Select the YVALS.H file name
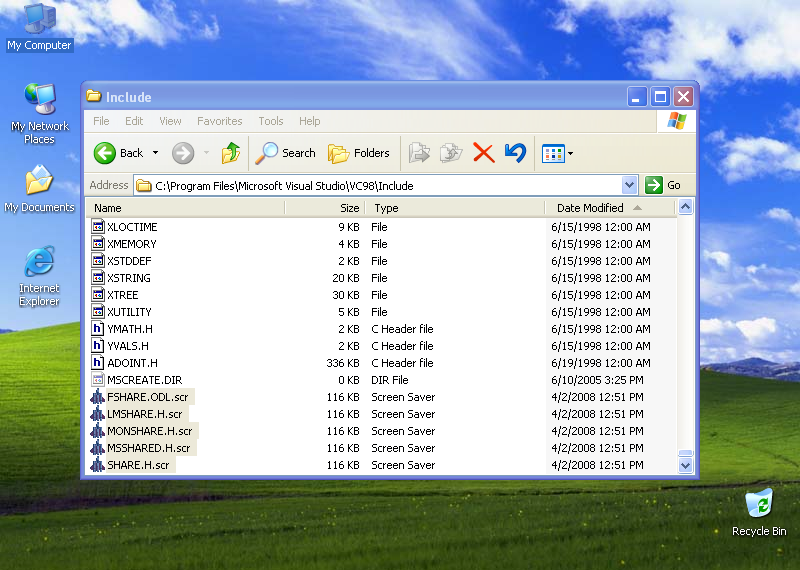This screenshot has width=800, height=570. pyautogui.click(x=128, y=346)
